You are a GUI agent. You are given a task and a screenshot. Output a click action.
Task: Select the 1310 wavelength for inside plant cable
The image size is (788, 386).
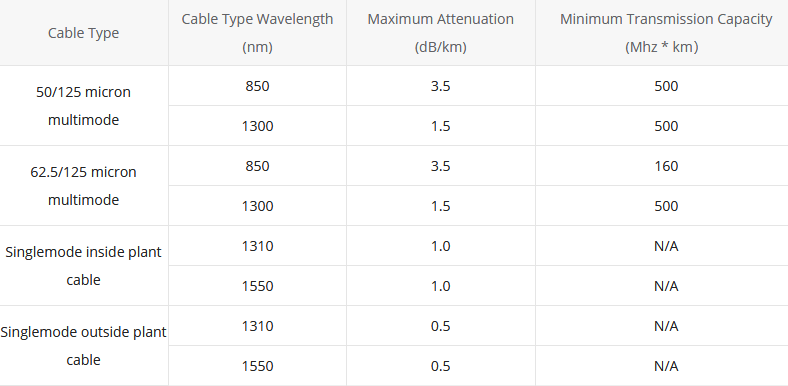pos(257,246)
